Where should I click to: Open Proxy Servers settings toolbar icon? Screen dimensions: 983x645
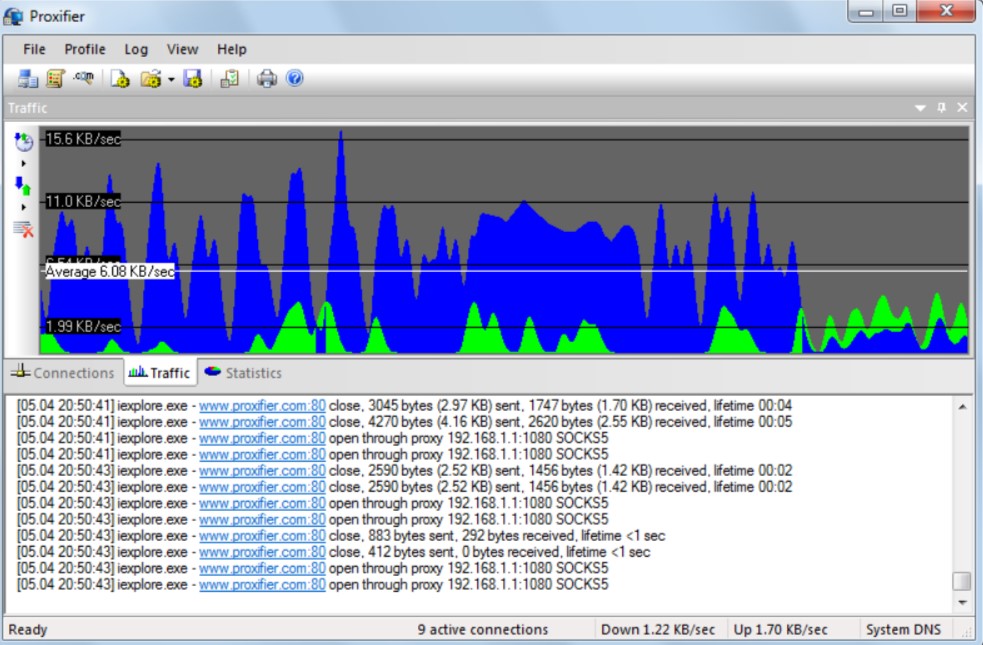pyautogui.click(x=28, y=79)
